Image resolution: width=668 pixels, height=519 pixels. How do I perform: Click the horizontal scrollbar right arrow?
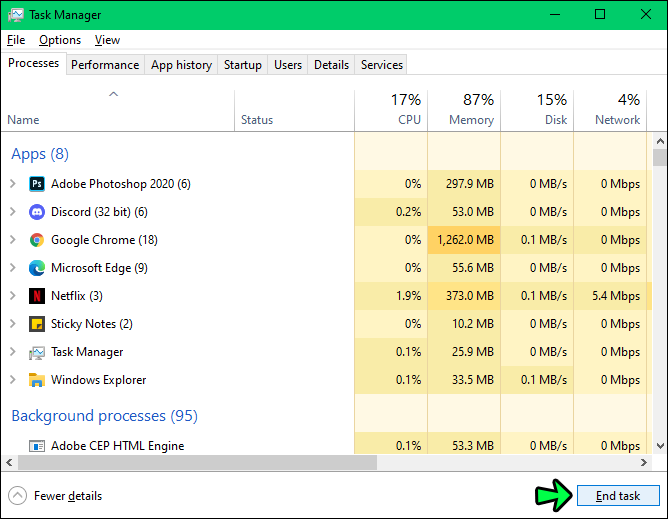(644, 462)
